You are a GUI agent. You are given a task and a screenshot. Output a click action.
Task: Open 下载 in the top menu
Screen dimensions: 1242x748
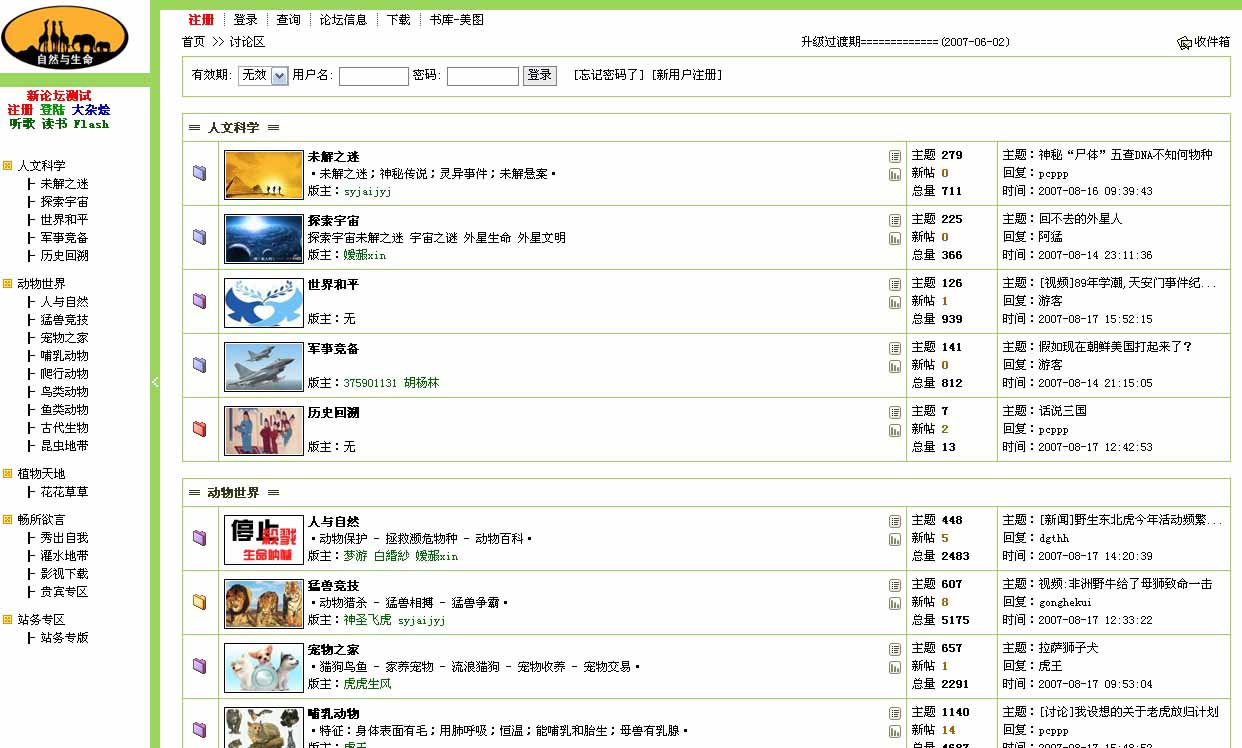pyautogui.click(x=398, y=20)
